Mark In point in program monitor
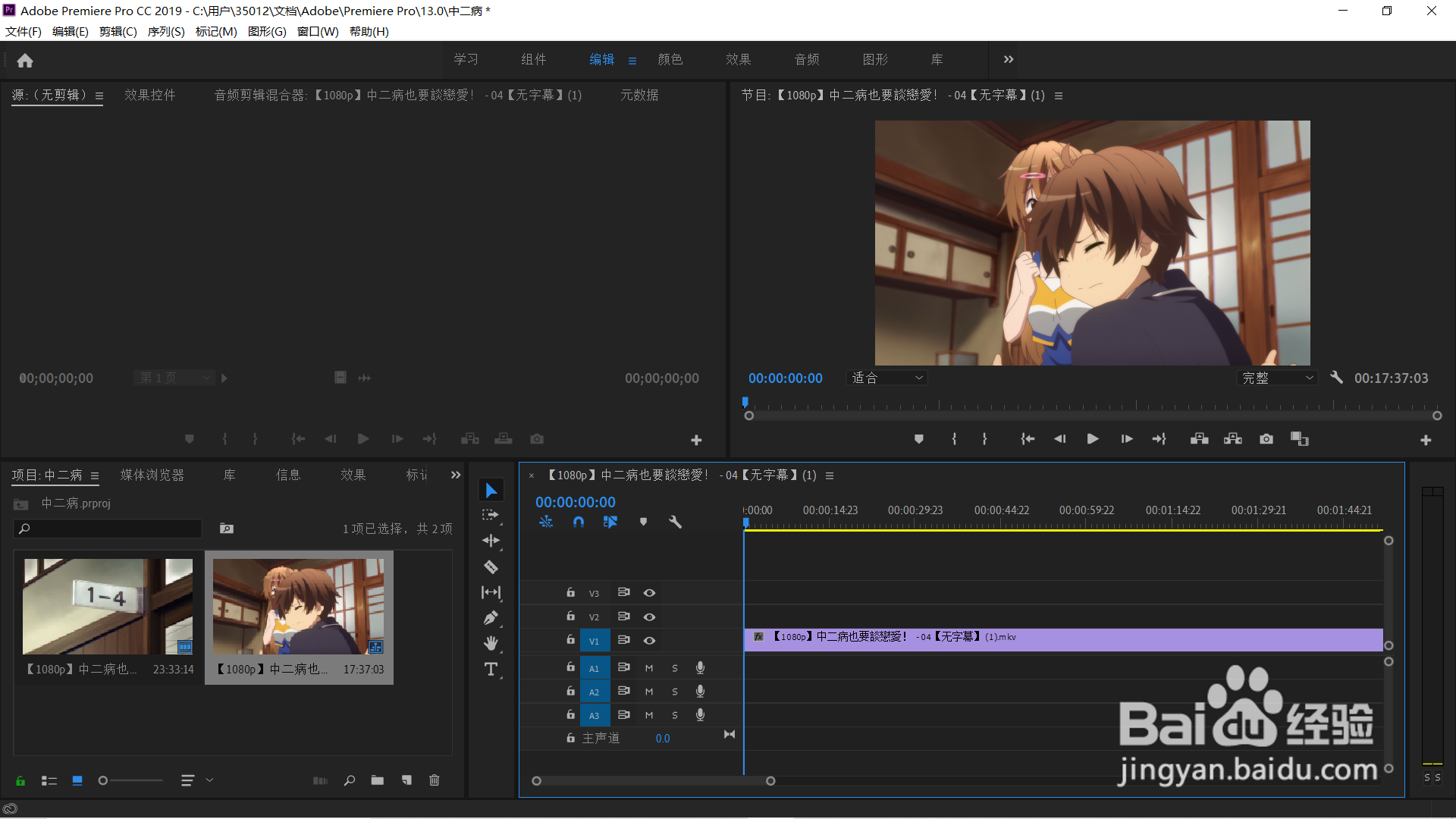Image resolution: width=1456 pixels, height=819 pixels. (x=954, y=439)
